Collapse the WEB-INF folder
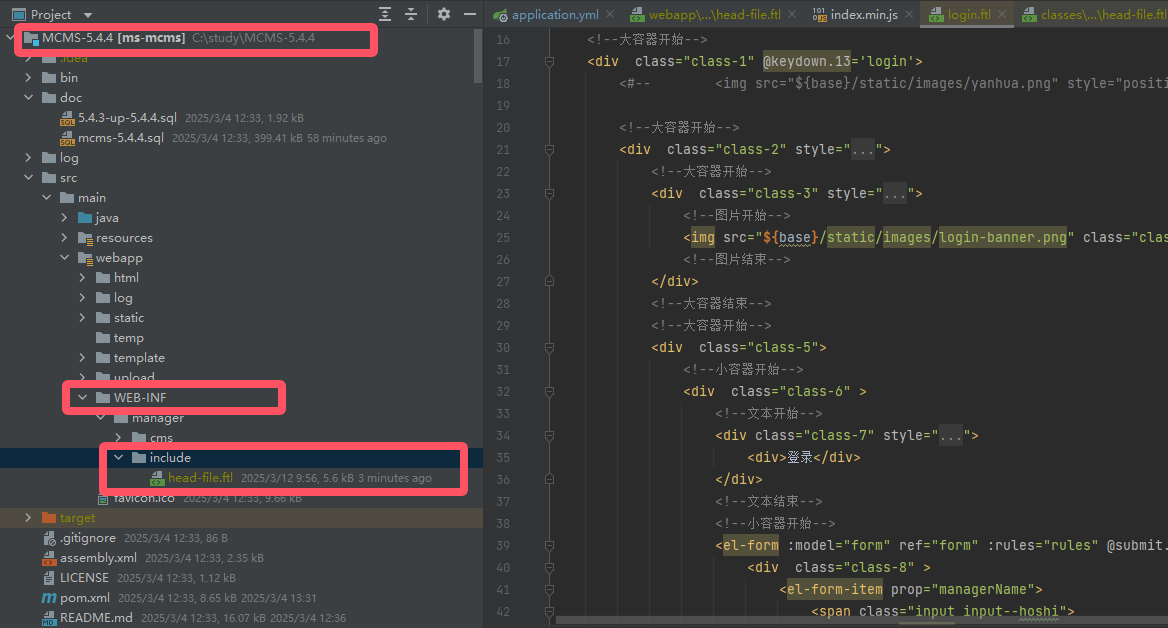 82,398
